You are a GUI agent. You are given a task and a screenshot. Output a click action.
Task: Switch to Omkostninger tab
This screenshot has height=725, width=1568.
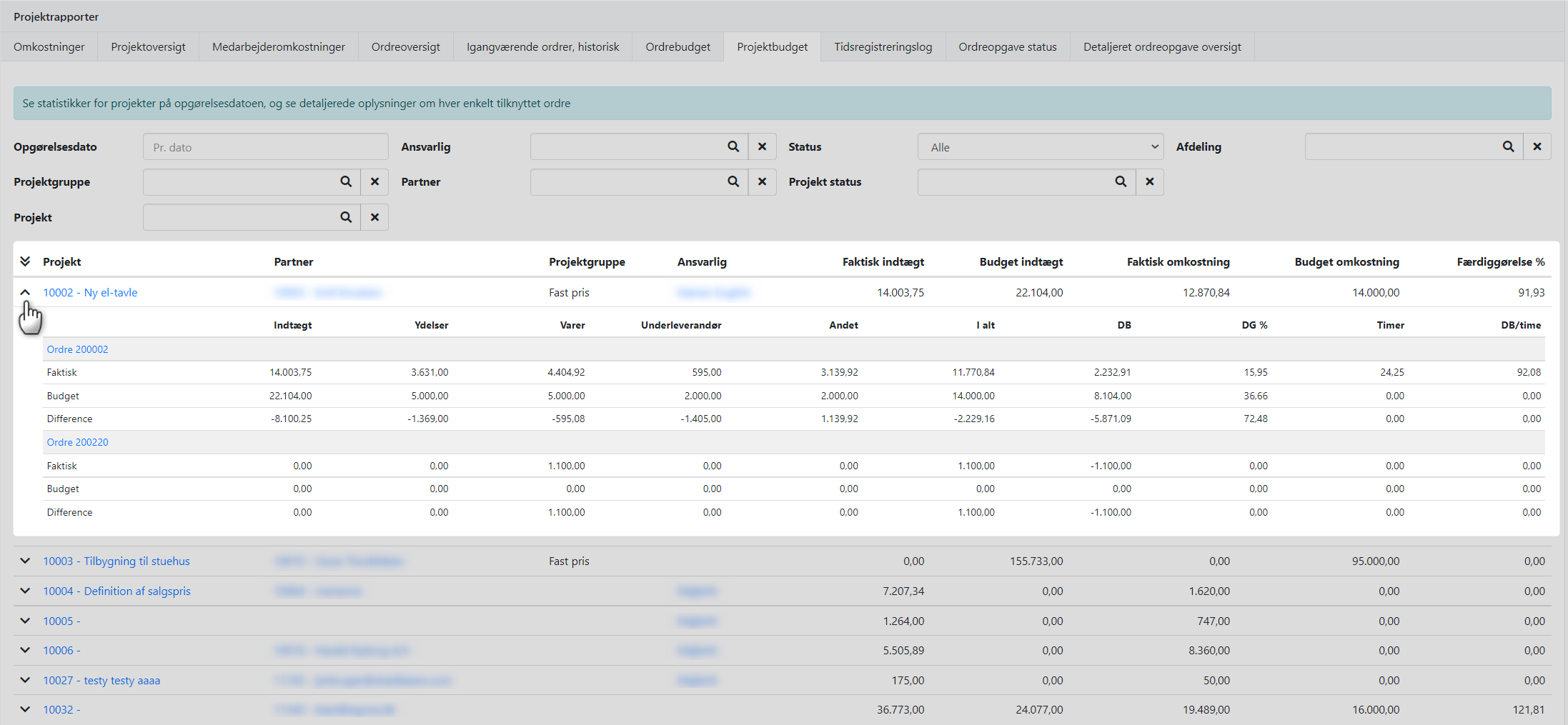tap(49, 46)
